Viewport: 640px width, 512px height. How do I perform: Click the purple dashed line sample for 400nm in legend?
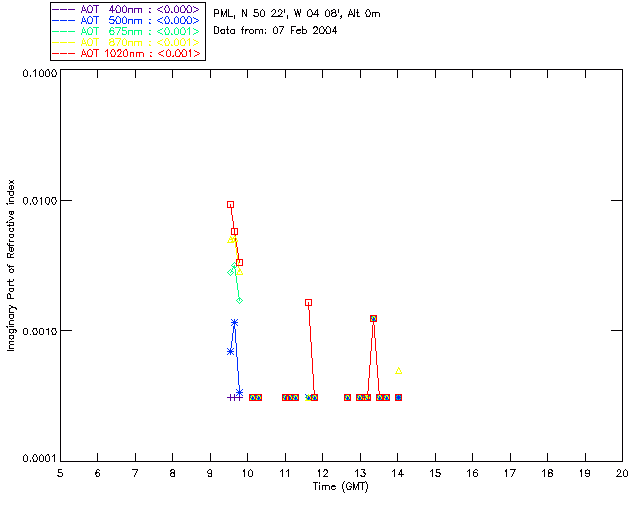[64, 9]
